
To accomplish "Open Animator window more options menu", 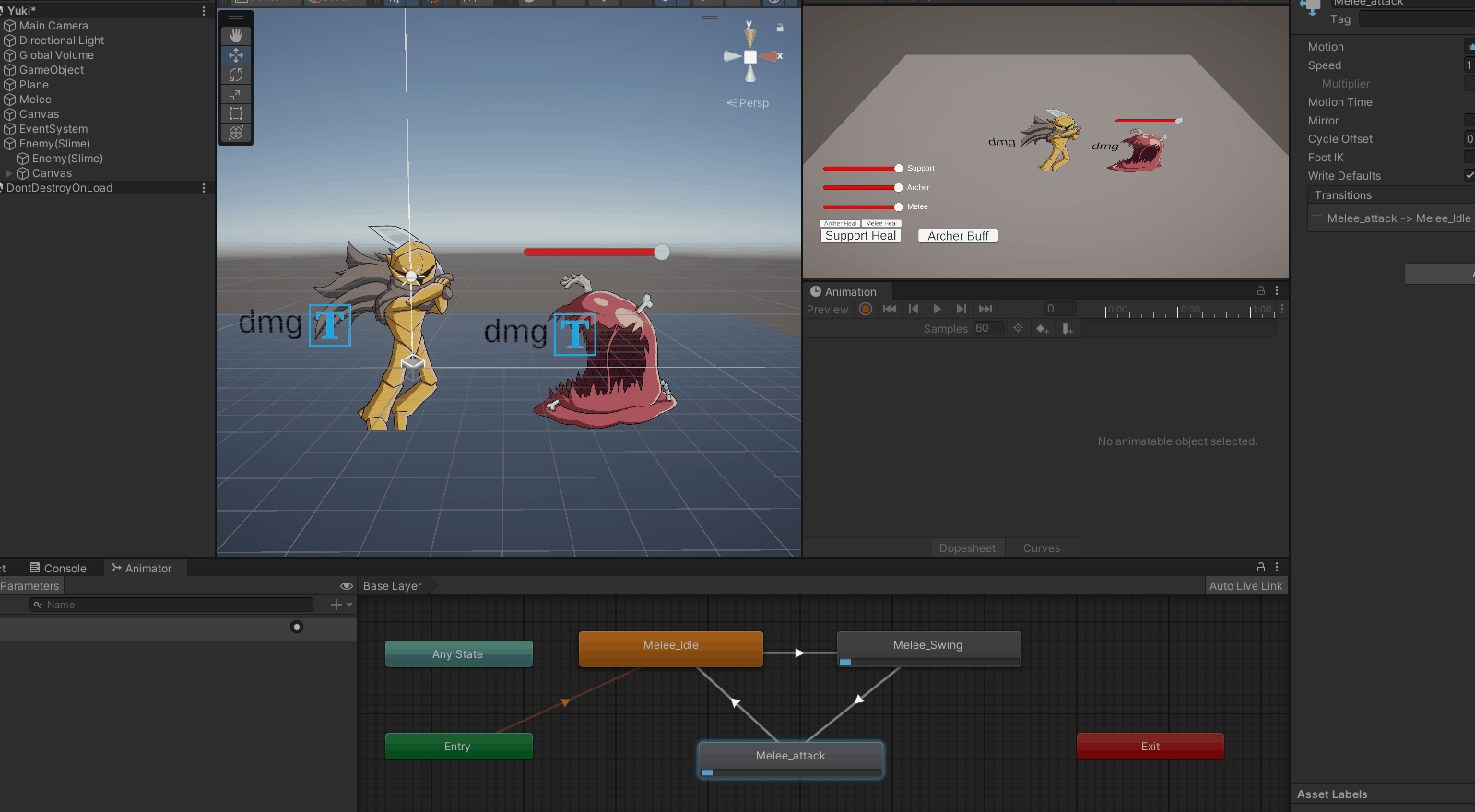I will tap(1277, 567).
